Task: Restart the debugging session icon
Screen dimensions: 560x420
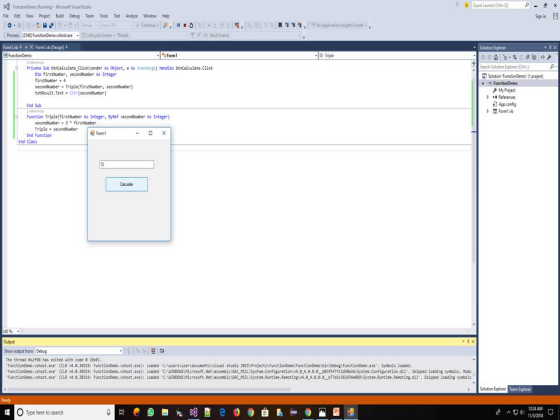Action: point(191,25)
